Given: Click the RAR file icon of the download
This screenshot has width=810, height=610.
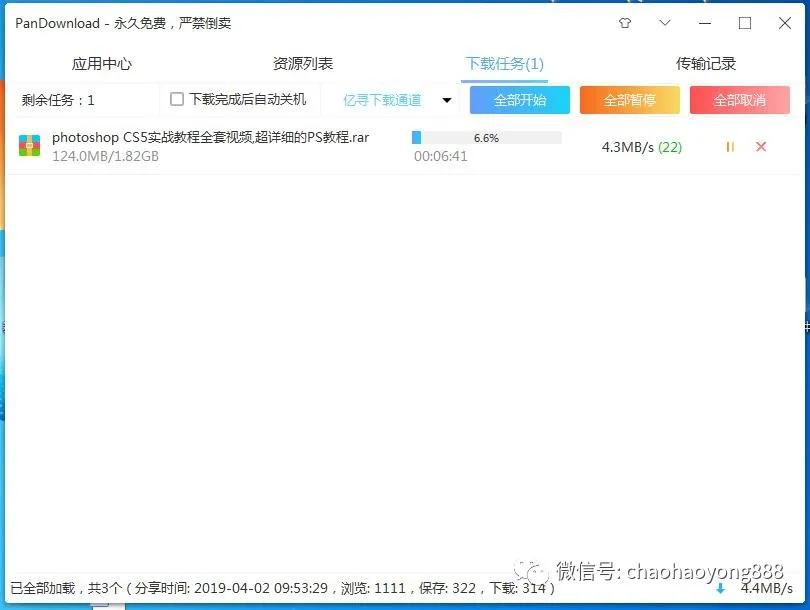Looking at the screenshot, I should coord(31,146).
